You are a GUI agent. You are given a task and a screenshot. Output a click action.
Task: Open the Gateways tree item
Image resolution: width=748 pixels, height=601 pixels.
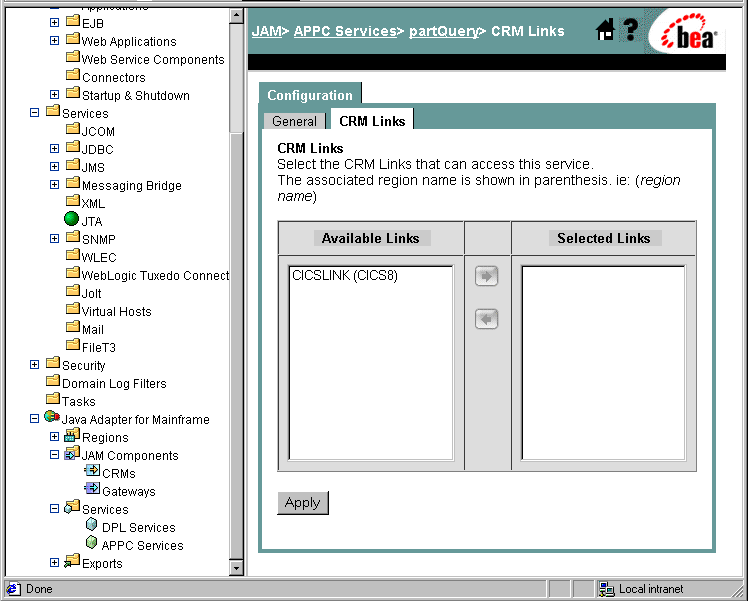(129, 491)
